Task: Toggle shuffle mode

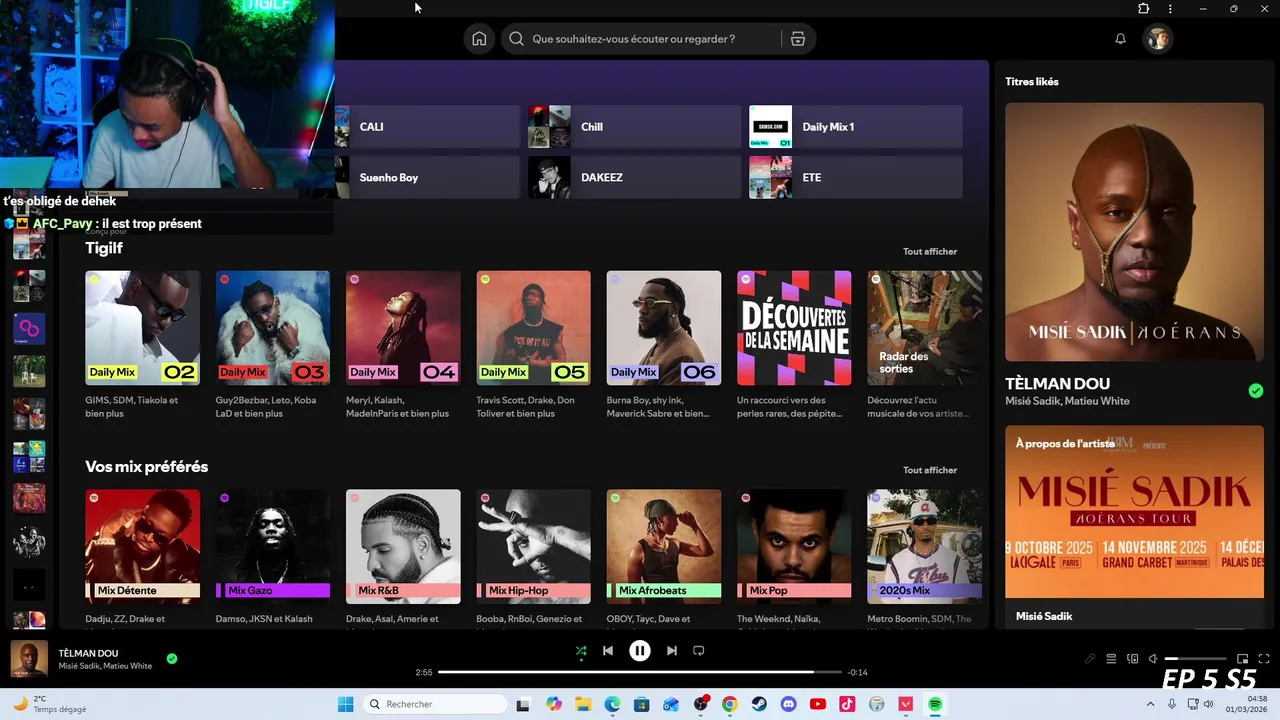Action: (x=581, y=651)
